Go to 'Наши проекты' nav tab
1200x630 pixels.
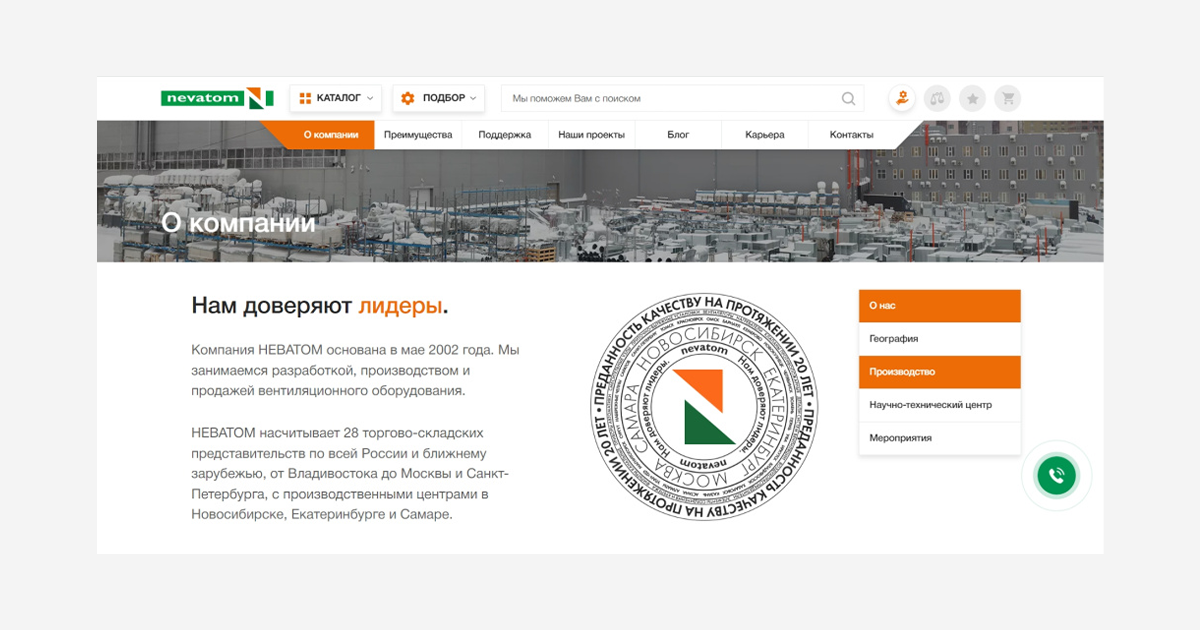coord(591,135)
